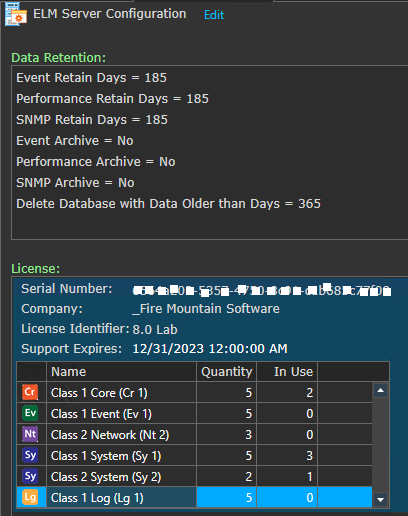The image size is (408, 516).
Task: Select the Class 2 Network (Nt 2) row
Action: [194, 434]
